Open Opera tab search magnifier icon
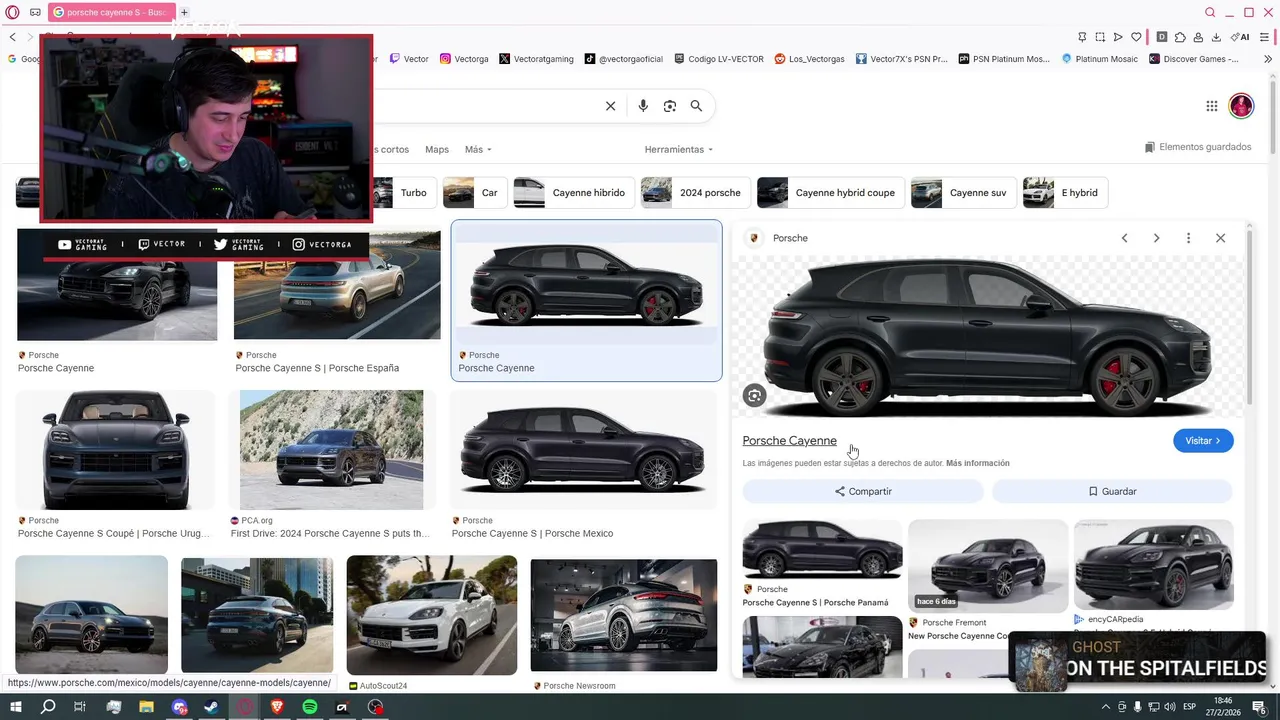Screen dimensions: 1280x720 1210,12
